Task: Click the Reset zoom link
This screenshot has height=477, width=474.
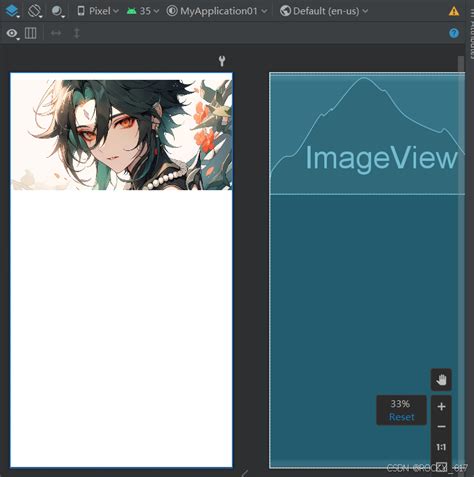Action: [402, 417]
